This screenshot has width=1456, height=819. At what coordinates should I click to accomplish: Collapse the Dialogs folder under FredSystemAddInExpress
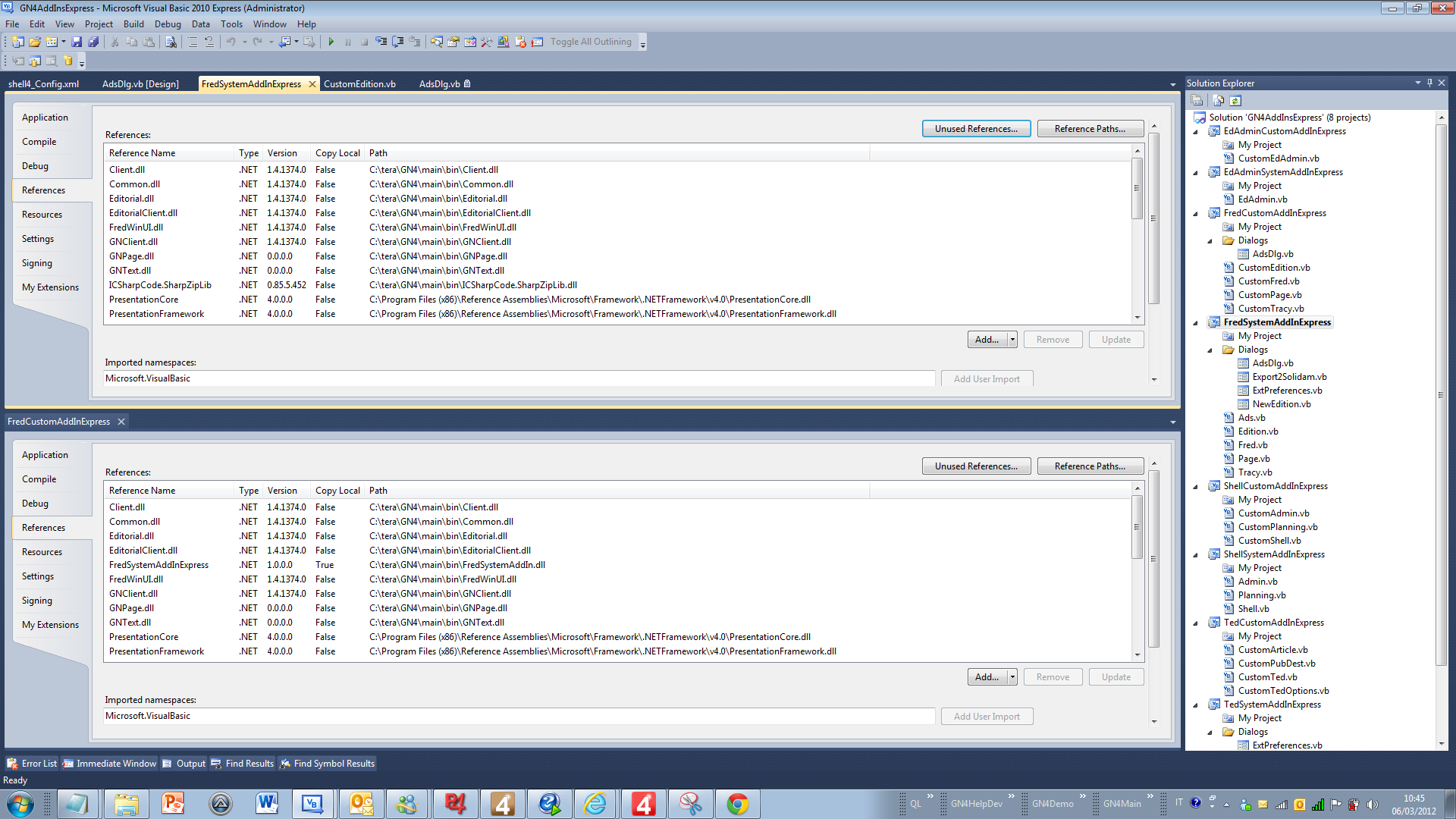pyautogui.click(x=1210, y=350)
